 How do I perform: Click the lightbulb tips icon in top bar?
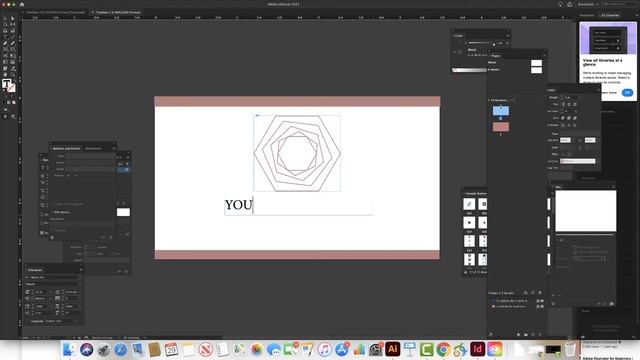coord(560,4)
